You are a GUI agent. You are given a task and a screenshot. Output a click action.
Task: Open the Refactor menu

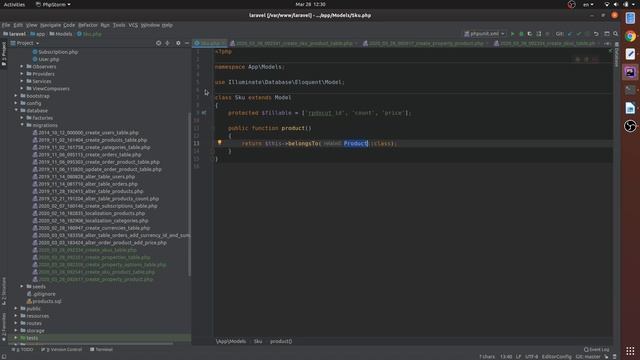[88, 25]
